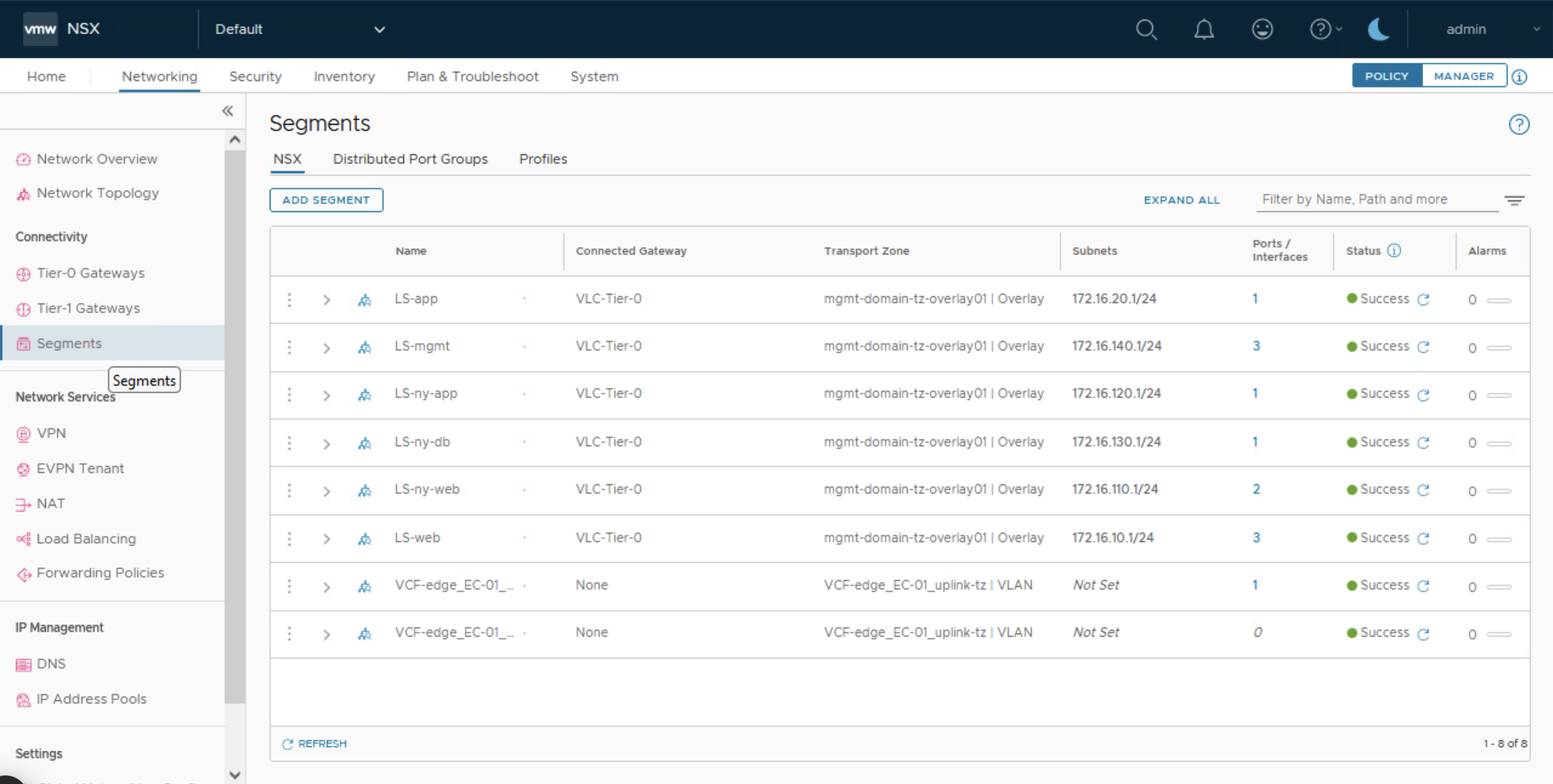This screenshot has height=784, width=1553.
Task: Toggle dark mode moon icon
Action: pos(1378,29)
